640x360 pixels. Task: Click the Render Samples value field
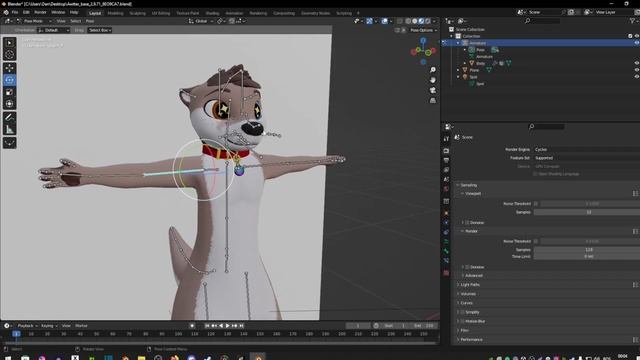(587, 250)
